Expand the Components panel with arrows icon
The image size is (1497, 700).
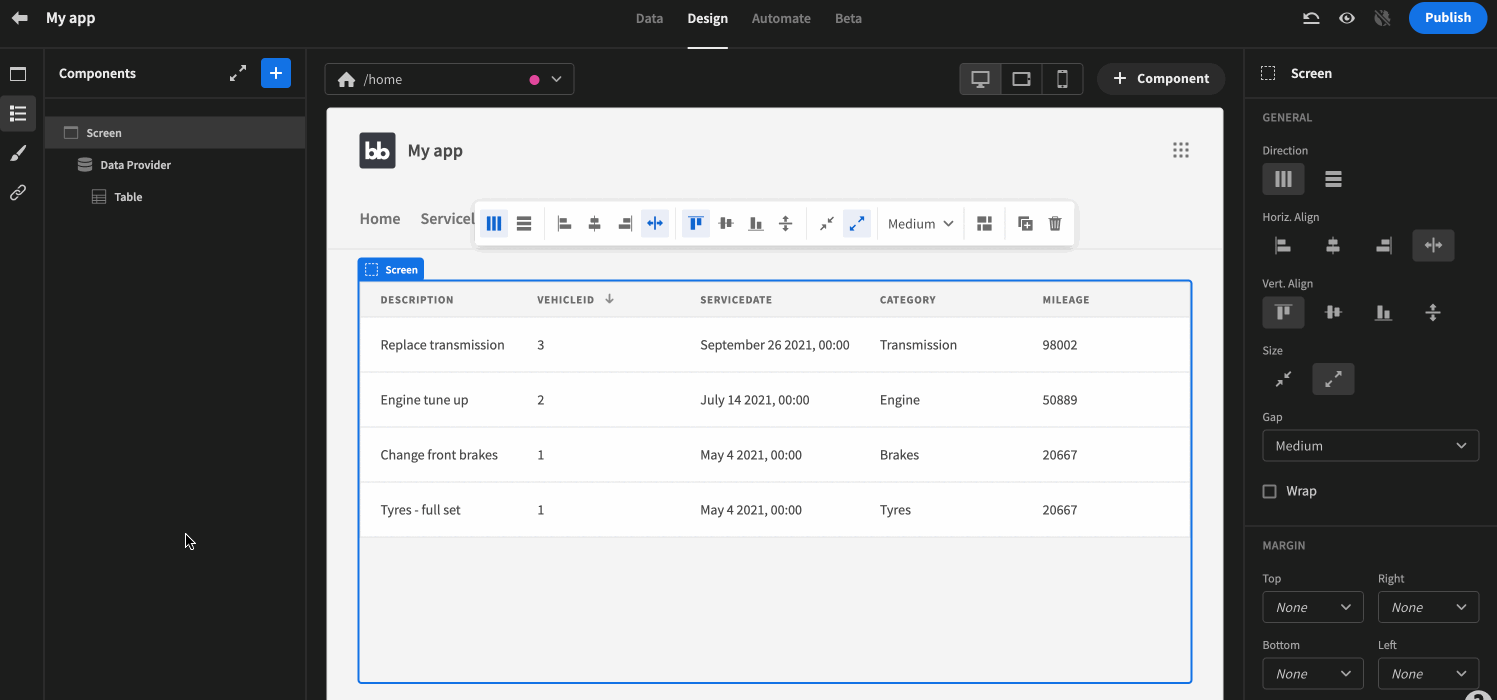click(x=237, y=73)
